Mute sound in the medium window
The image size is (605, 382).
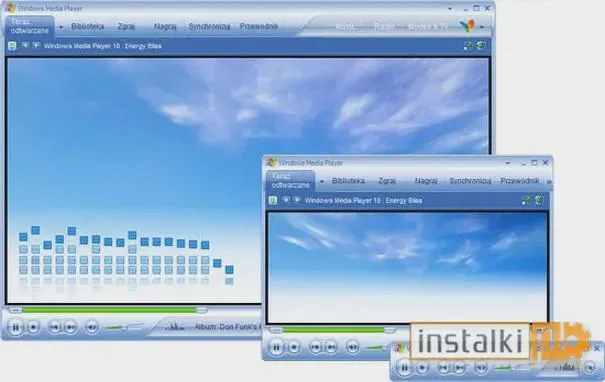click(x=352, y=347)
